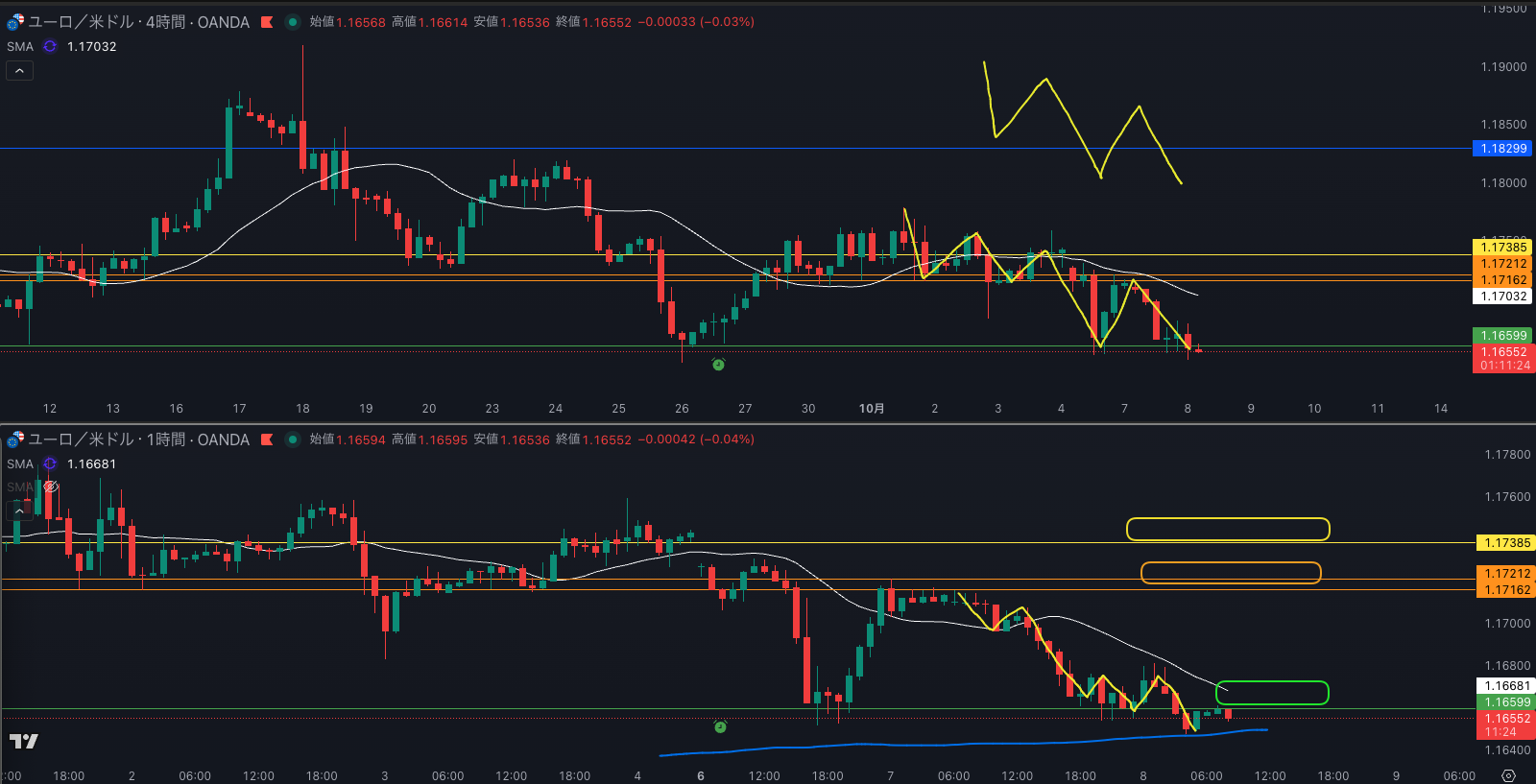Open symbol search from 4時間 chart title
This screenshot has width=1536, height=784.
pos(138,22)
